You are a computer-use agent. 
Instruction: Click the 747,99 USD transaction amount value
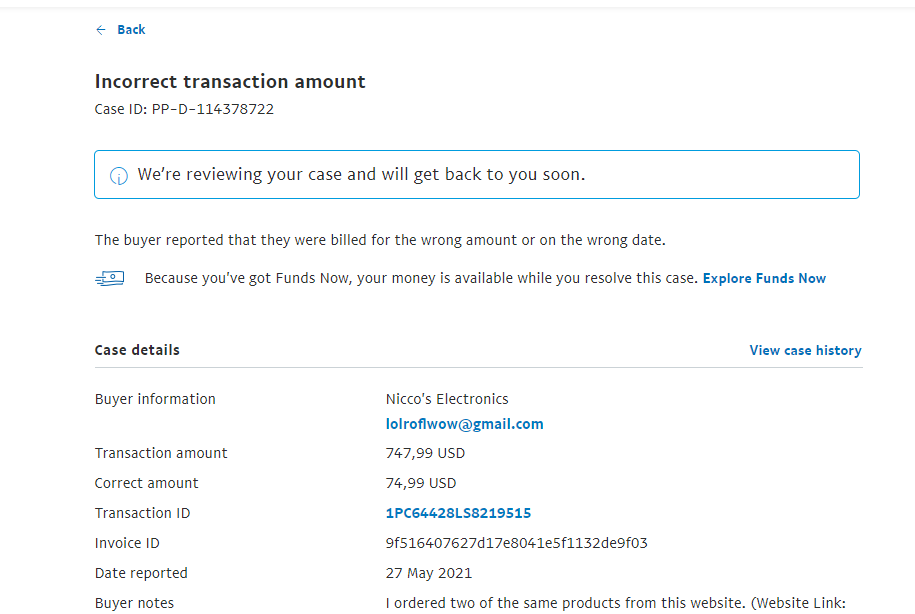(x=425, y=454)
